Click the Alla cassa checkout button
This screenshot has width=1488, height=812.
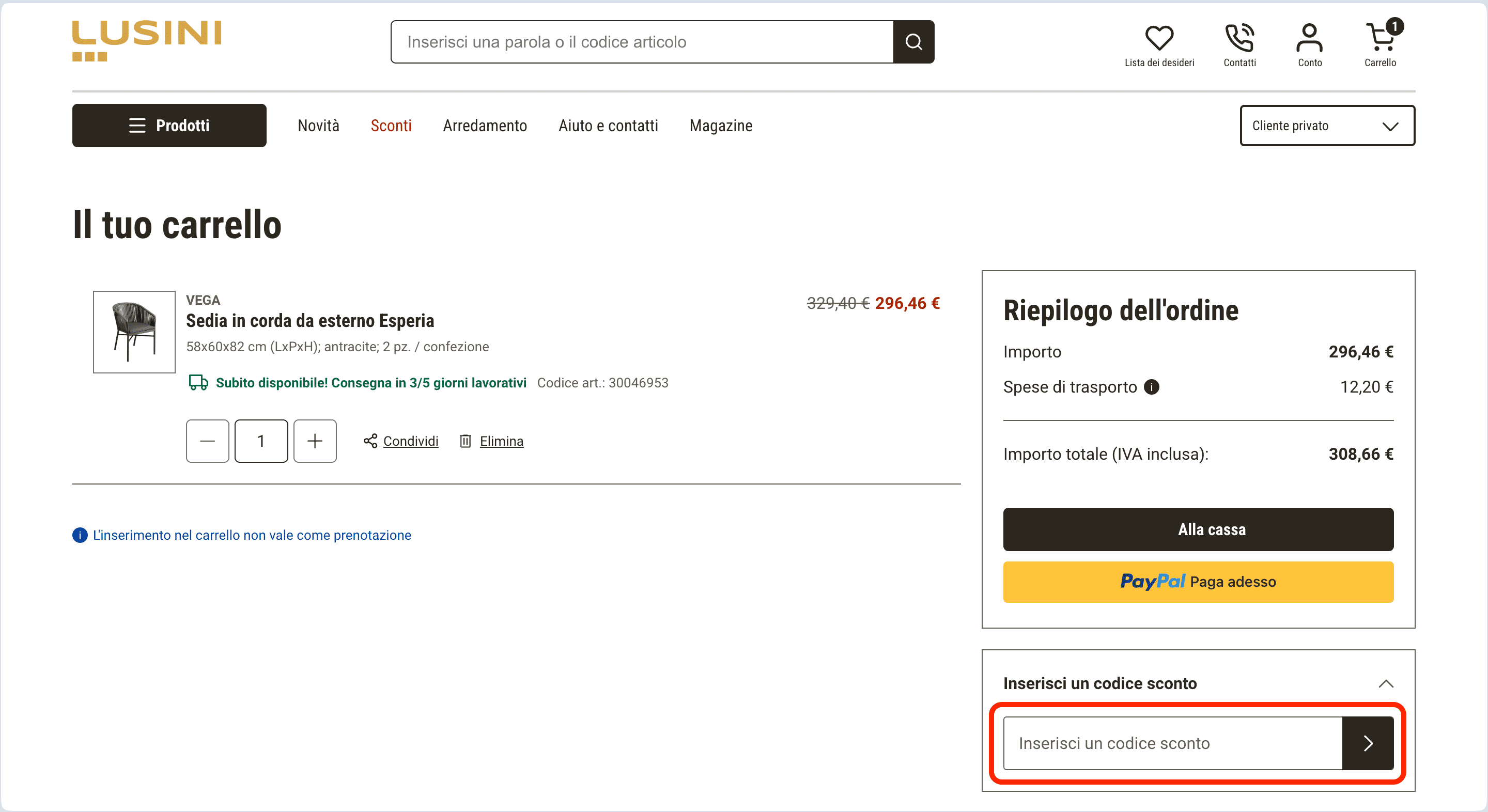click(x=1198, y=529)
